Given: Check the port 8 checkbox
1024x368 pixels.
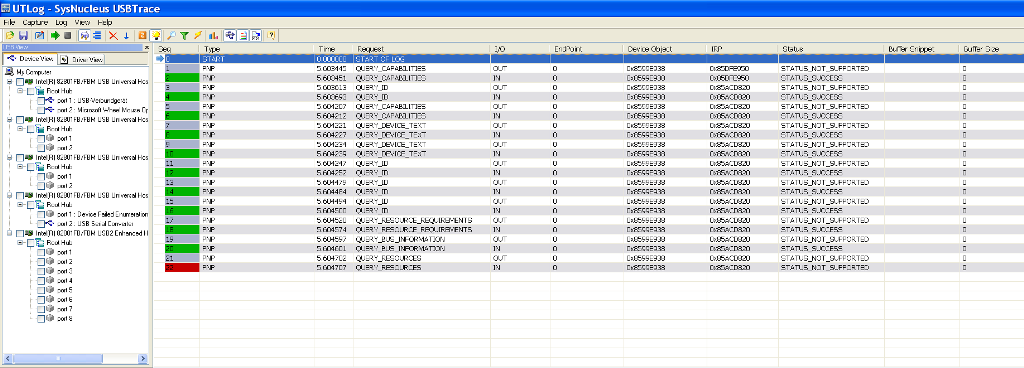Looking at the screenshot, I should pyautogui.click(x=40, y=318).
